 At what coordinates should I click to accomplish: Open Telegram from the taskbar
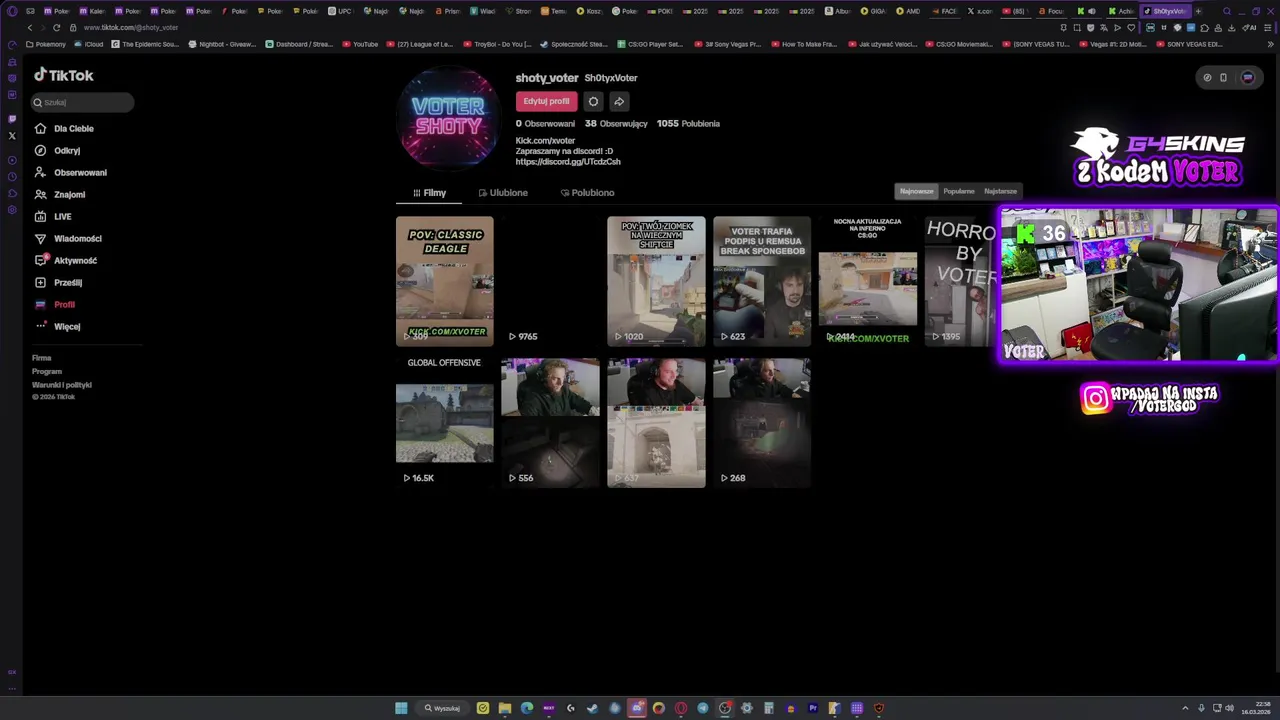(703, 708)
